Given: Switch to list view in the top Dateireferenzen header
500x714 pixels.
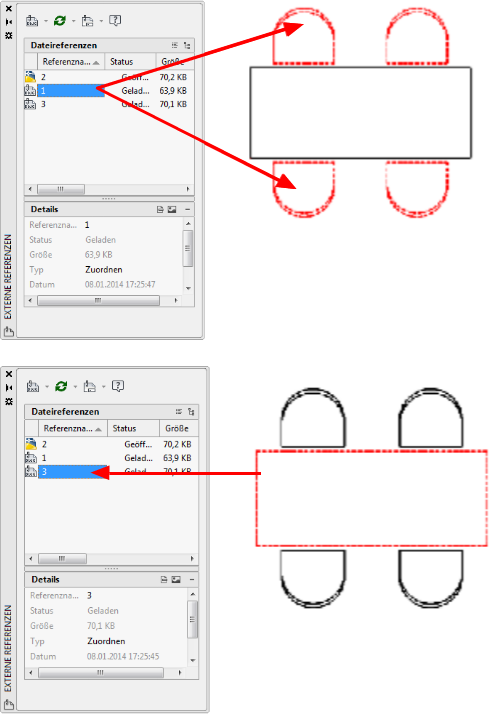Looking at the screenshot, I should point(175,46).
